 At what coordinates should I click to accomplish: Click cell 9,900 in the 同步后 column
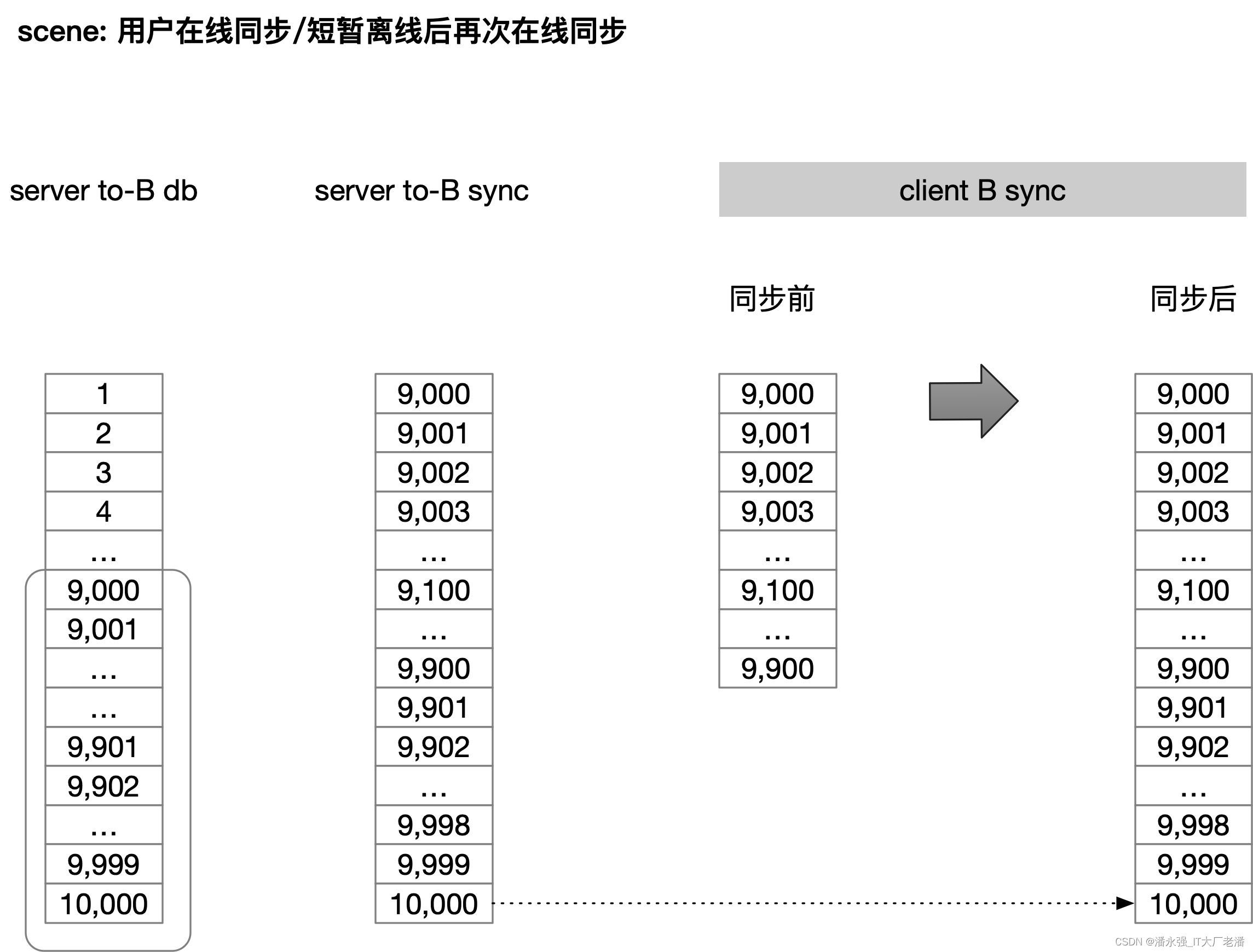[1193, 668]
